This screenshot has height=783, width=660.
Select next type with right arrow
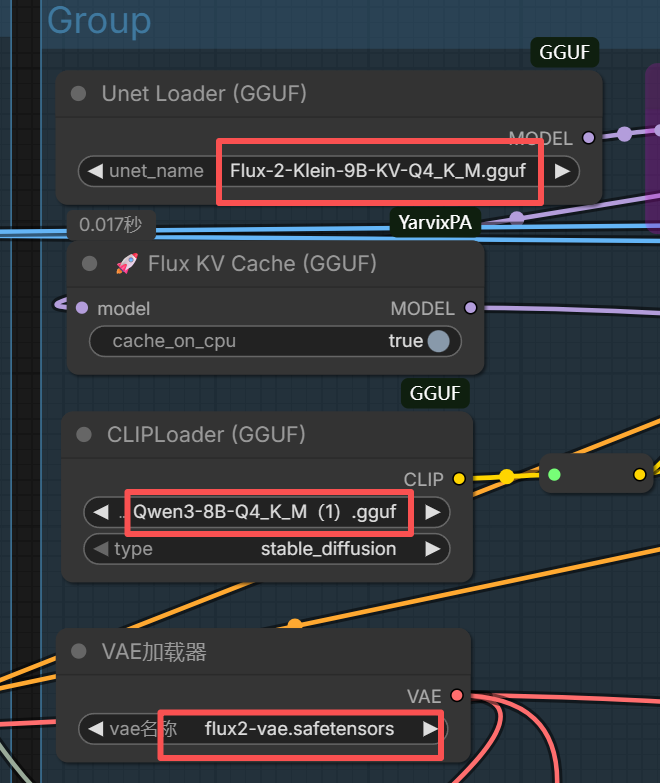pos(432,549)
